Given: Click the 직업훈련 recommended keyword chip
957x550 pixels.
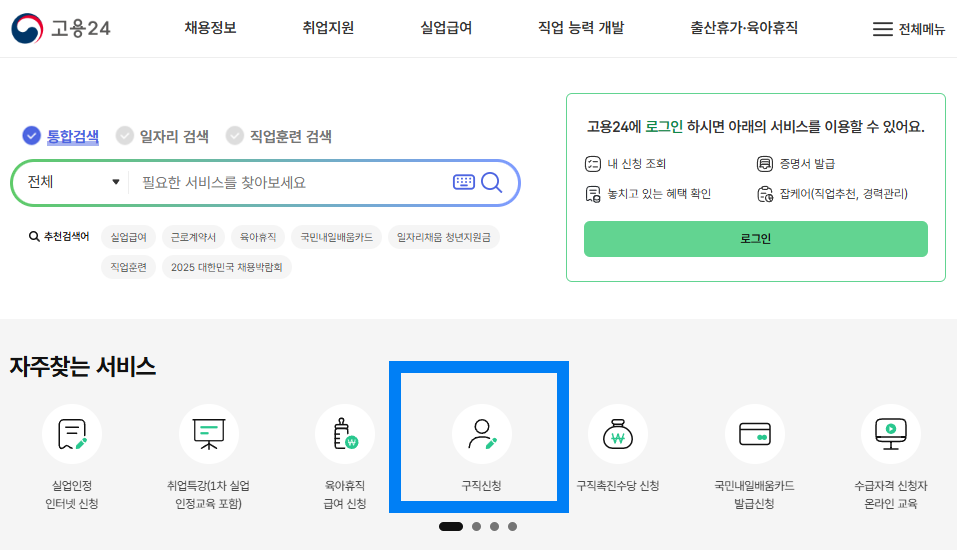Looking at the screenshot, I should click(x=128, y=267).
